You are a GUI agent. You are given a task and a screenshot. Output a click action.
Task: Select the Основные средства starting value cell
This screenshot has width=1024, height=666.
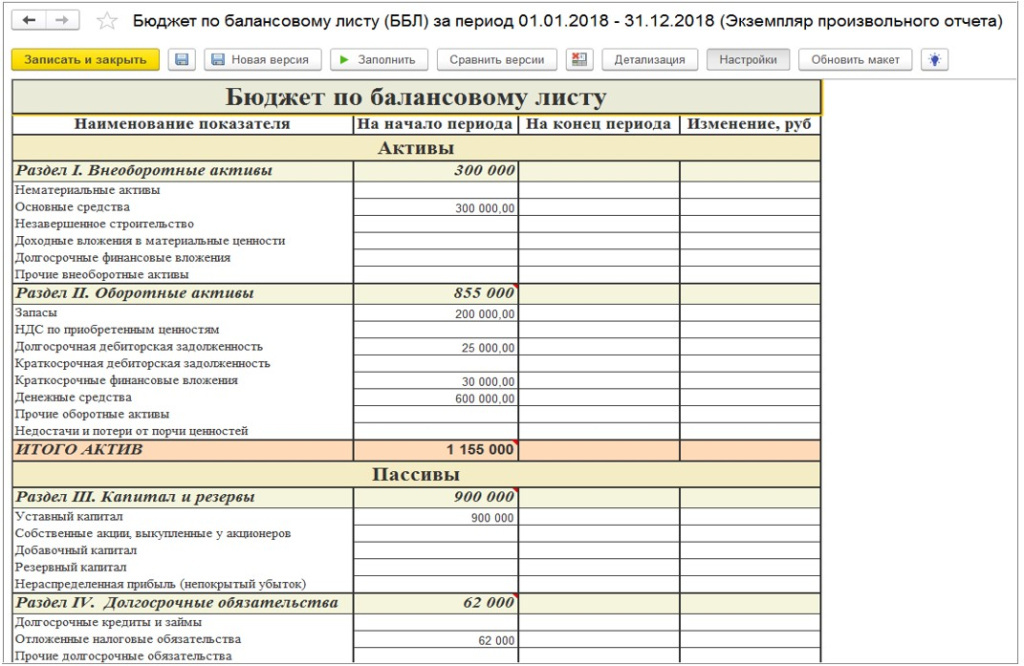click(436, 208)
